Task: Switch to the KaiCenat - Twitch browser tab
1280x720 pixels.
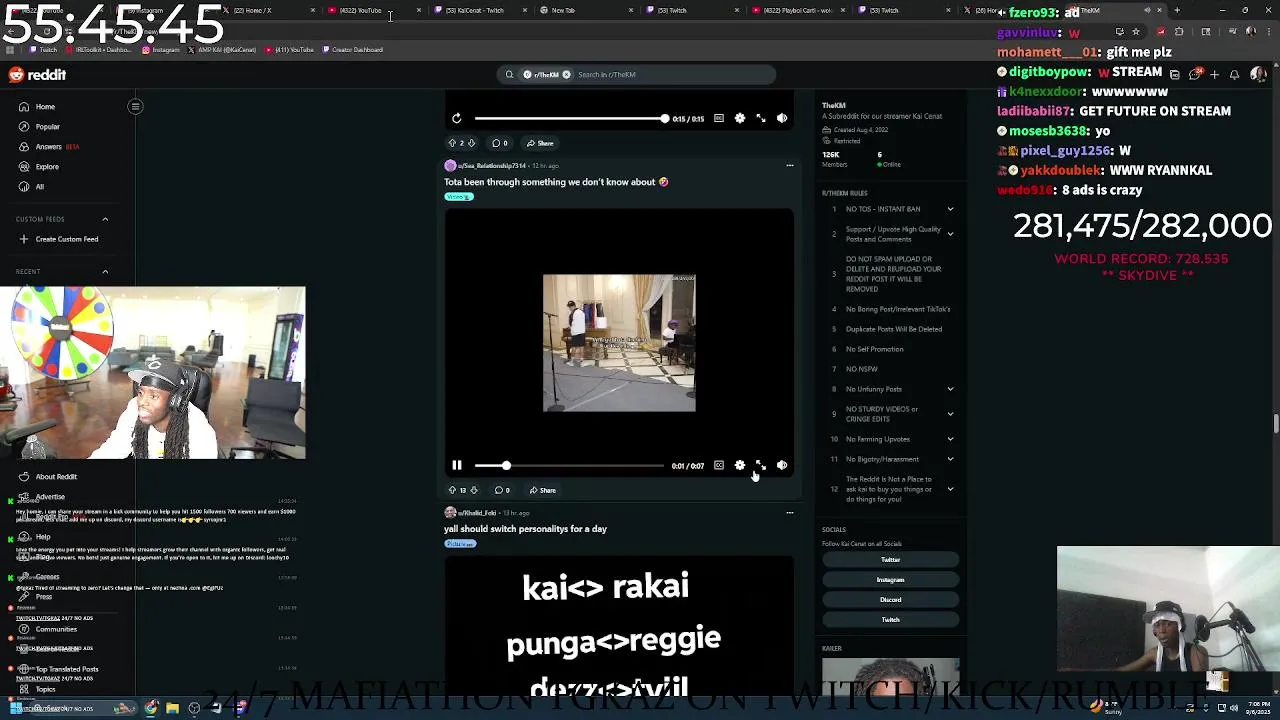Action: click(480, 10)
